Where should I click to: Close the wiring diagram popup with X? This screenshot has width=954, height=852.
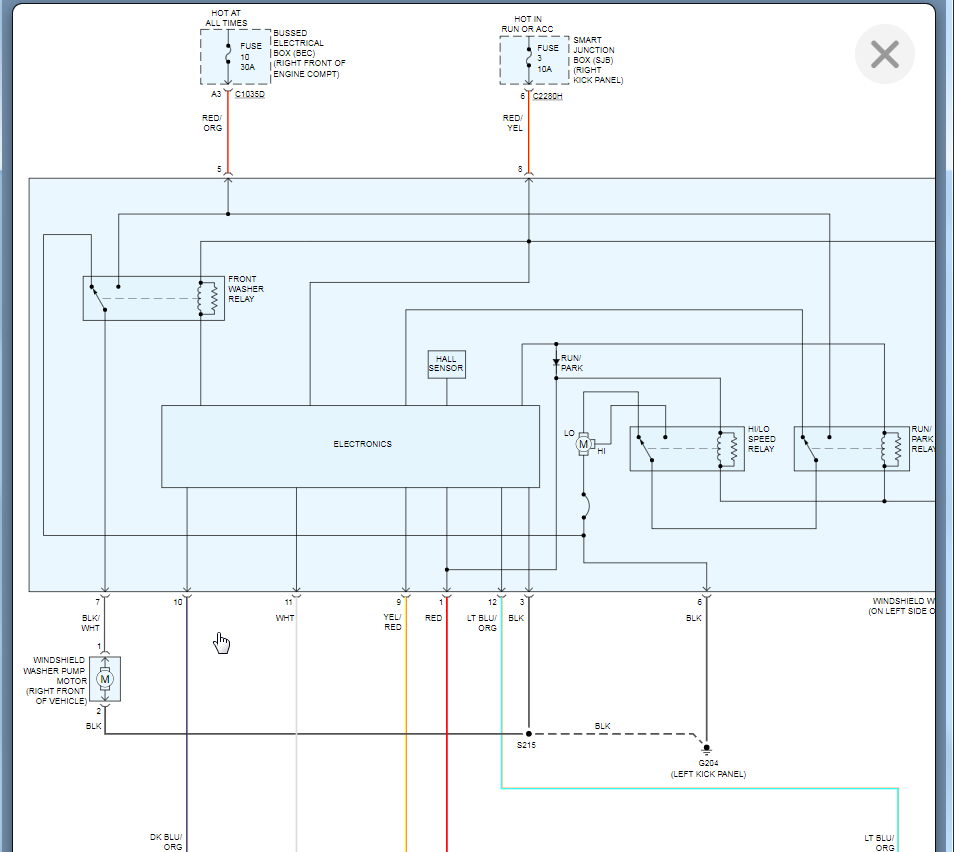click(884, 55)
